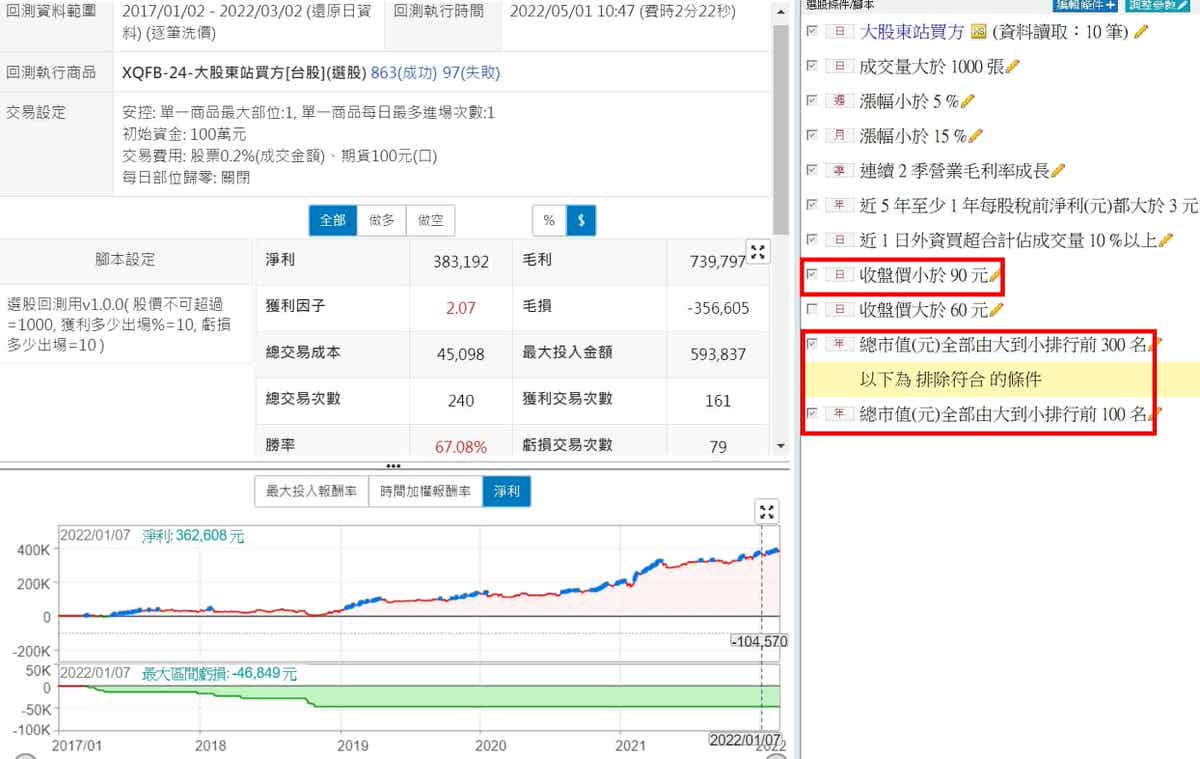Image resolution: width=1200 pixels, height=759 pixels.
Task: Toggle checkbox for 漲幅小於 15 %
Action: pyautogui.click(x=812, y=136)
